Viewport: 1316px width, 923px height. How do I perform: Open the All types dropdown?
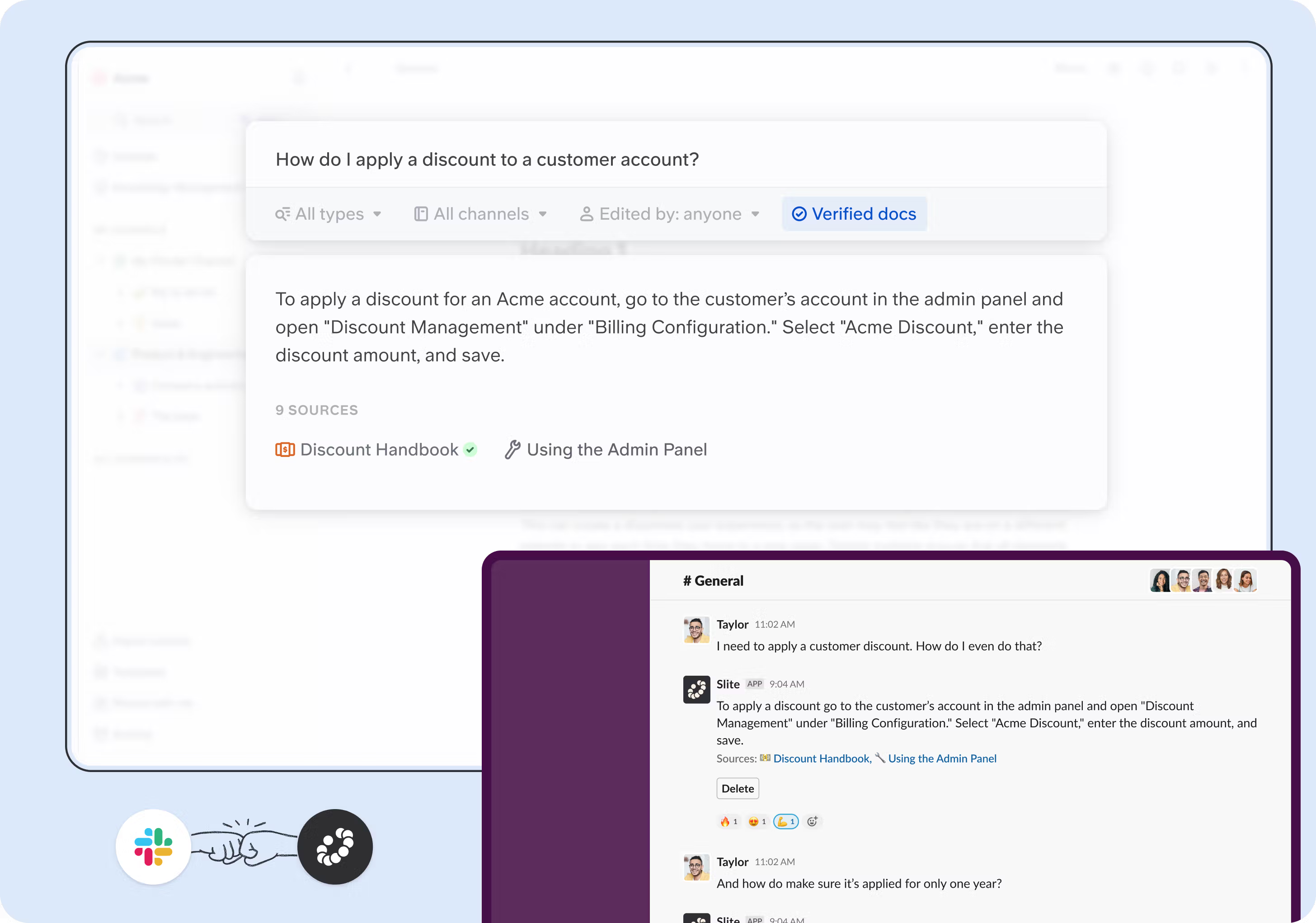tap(329, 214)
